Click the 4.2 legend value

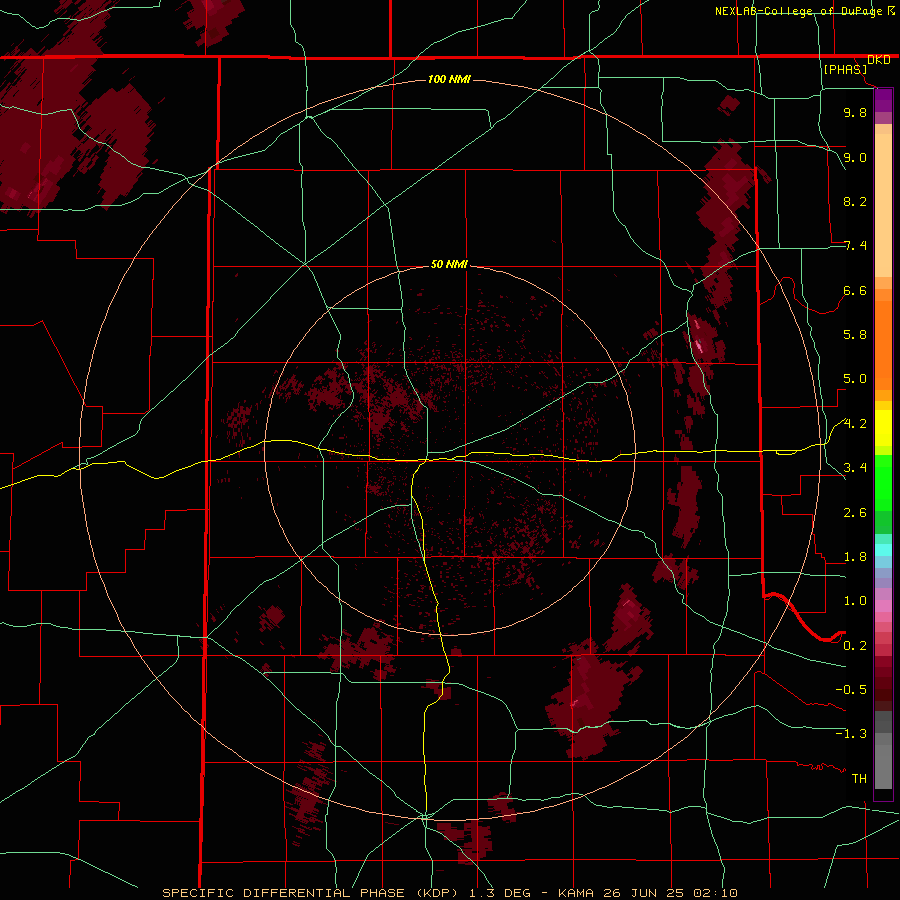click(x=855, y=424)
